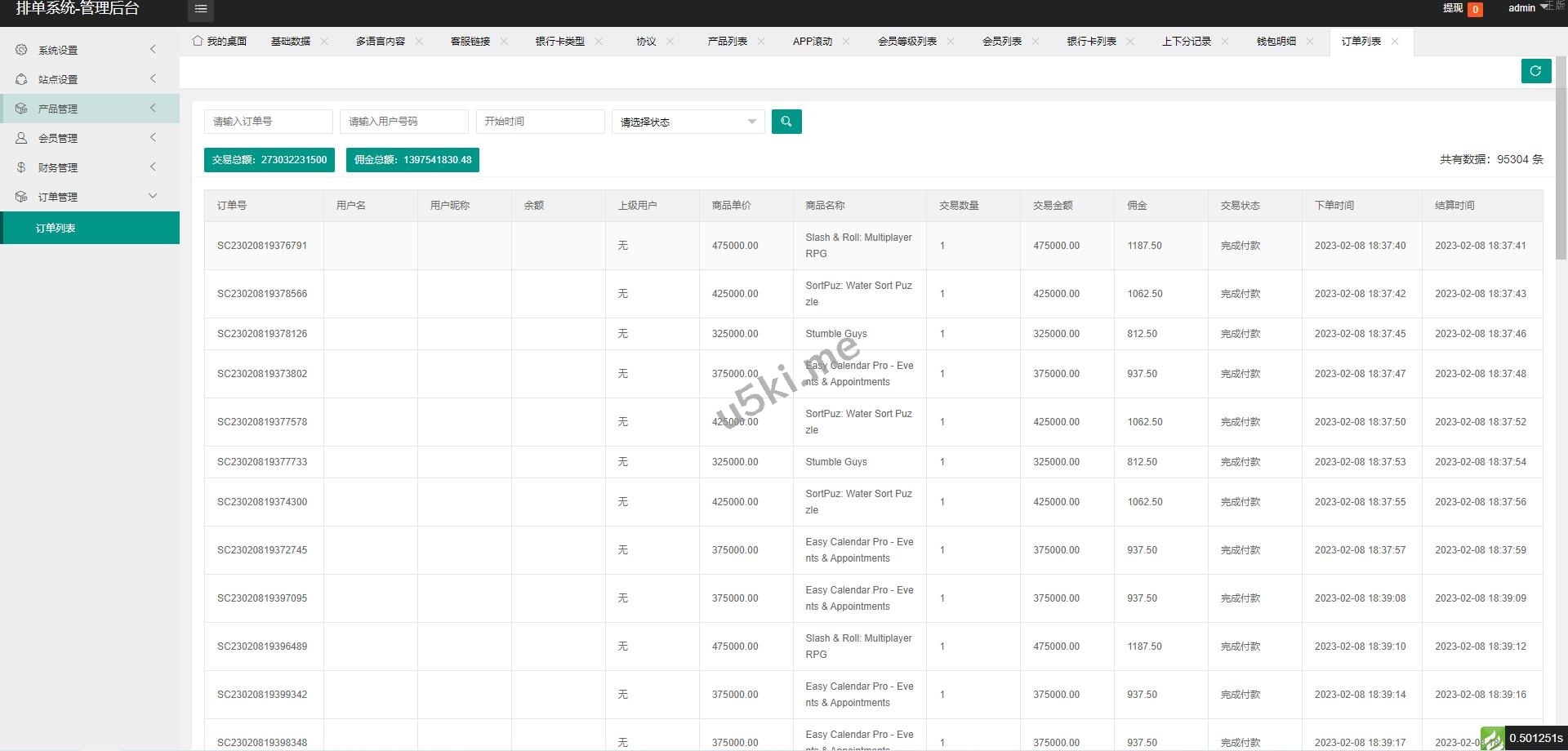Switch to the 会员列表 tab
This screenshot has width=1568, height=751.
pos(1001,41)
